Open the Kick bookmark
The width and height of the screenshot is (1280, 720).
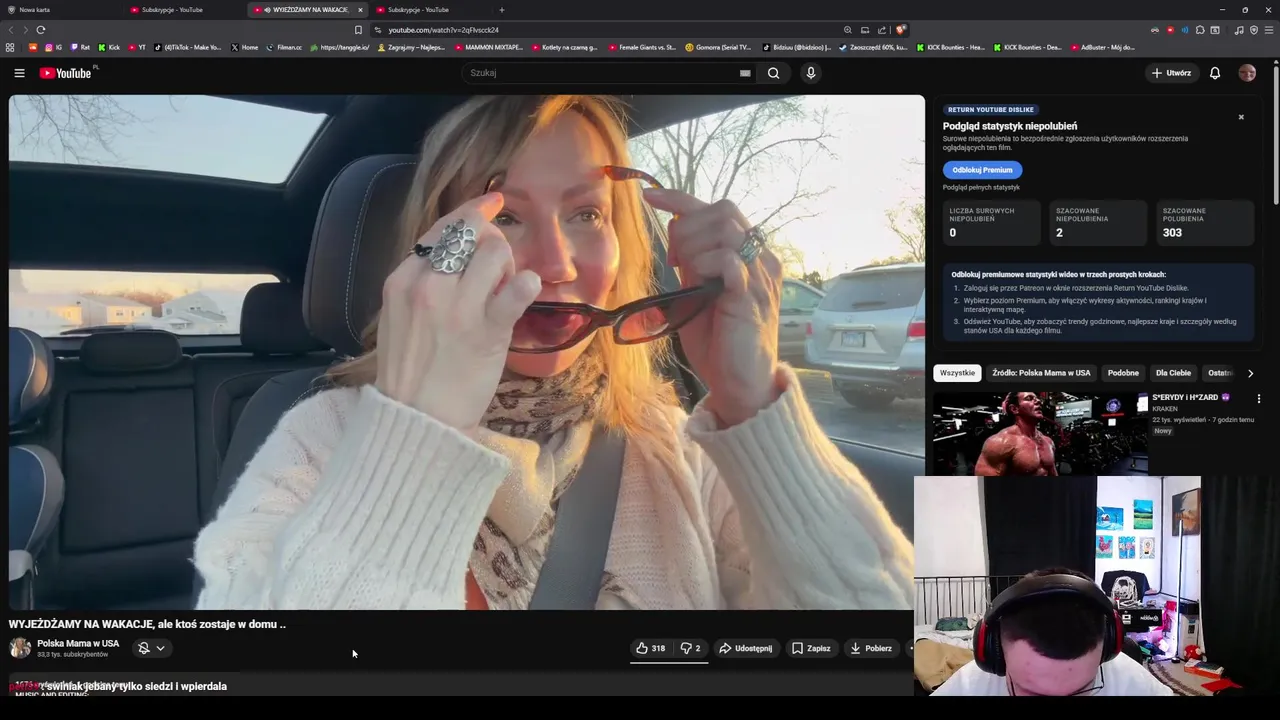coord(109,47)
